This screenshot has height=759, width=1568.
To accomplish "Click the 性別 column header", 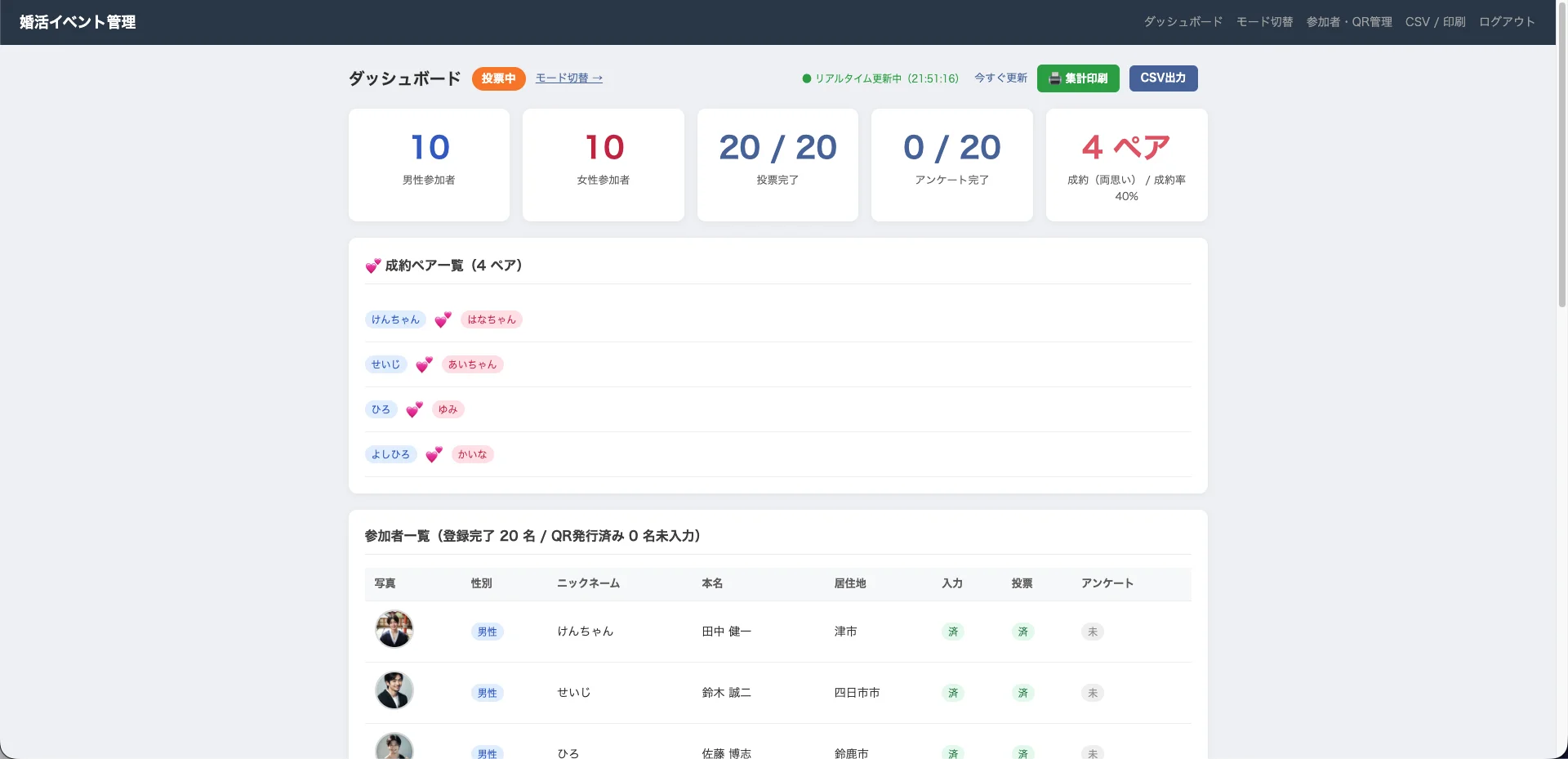I will pos(481,583).
